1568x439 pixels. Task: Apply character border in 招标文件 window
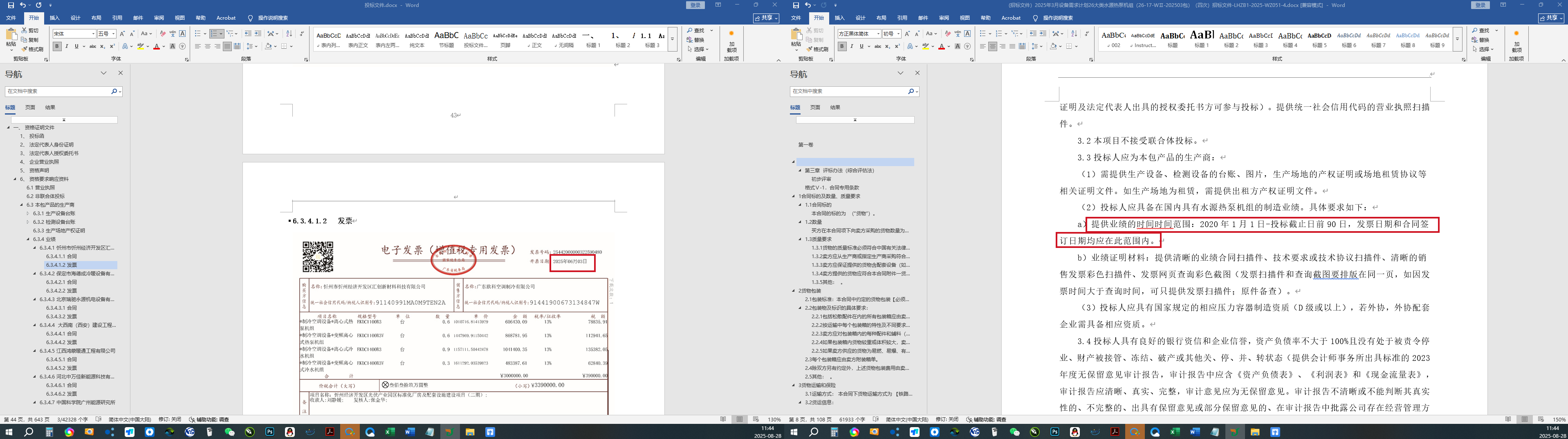click(967, 34)
